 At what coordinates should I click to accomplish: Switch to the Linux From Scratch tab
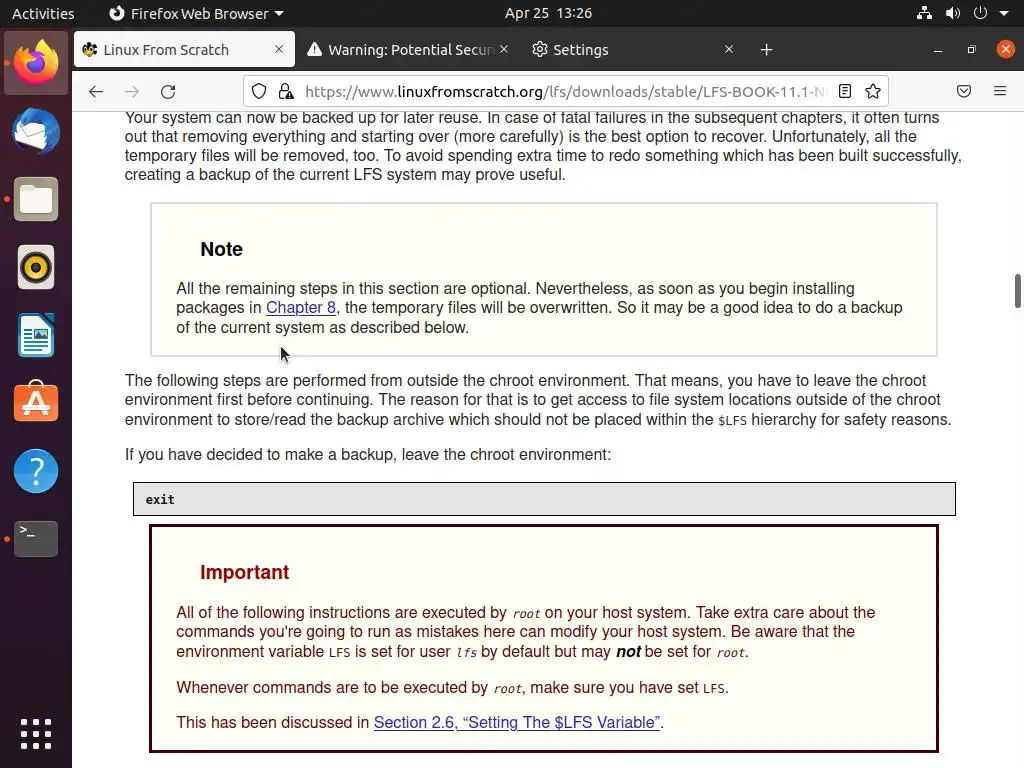pos(184,50)
